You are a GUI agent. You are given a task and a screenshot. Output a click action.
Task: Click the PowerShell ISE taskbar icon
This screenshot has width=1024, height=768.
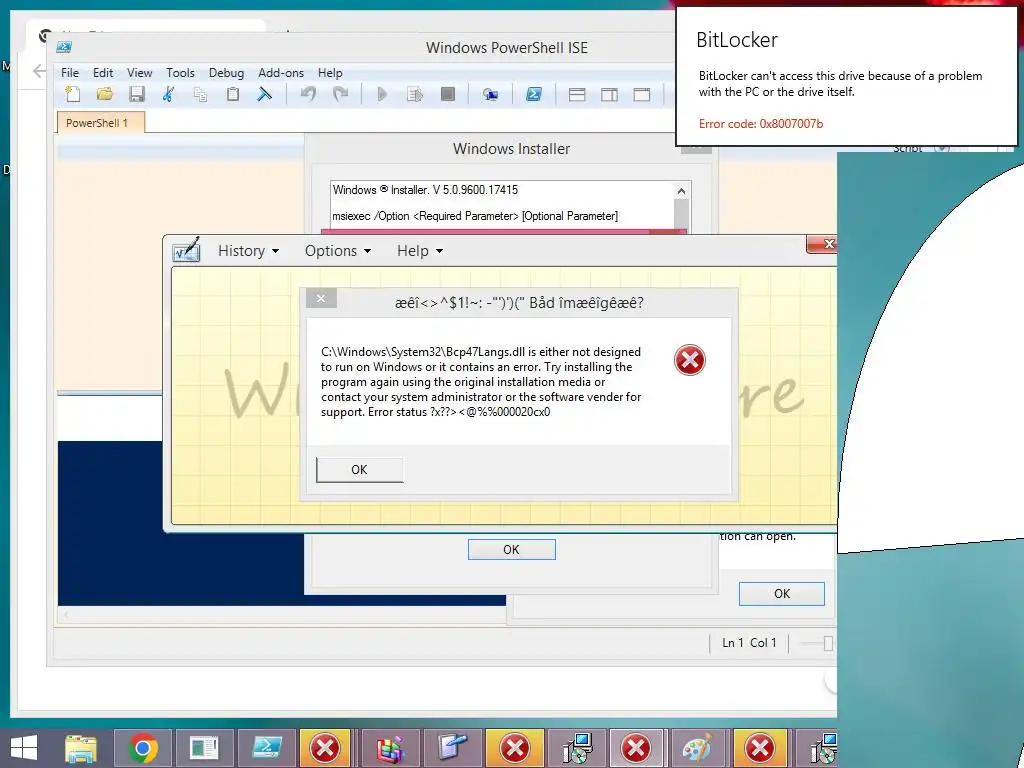click(266, 748)
